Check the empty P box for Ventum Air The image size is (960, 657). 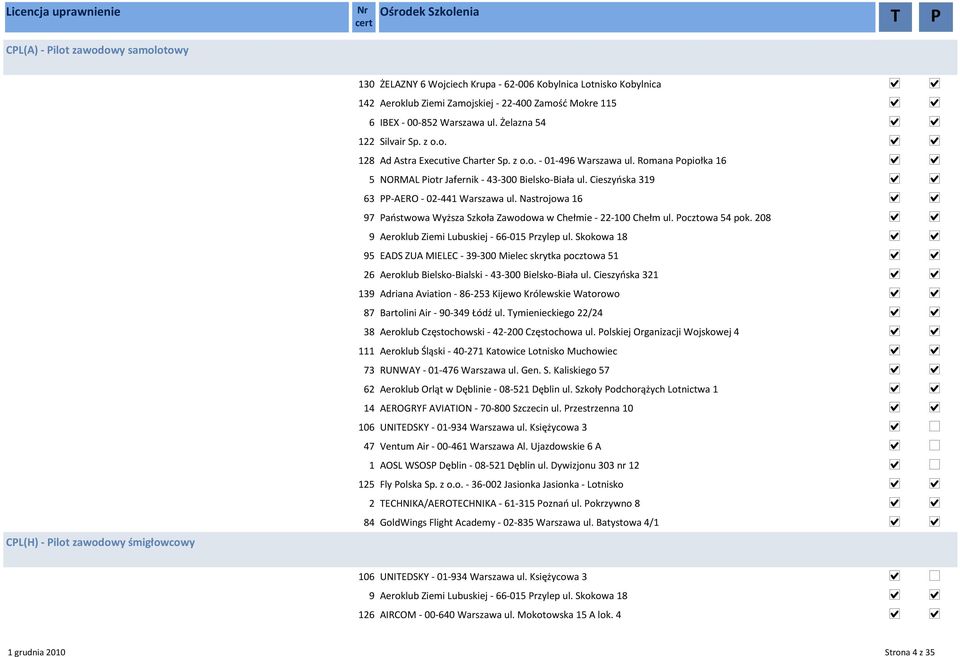[x=934, y=445]
